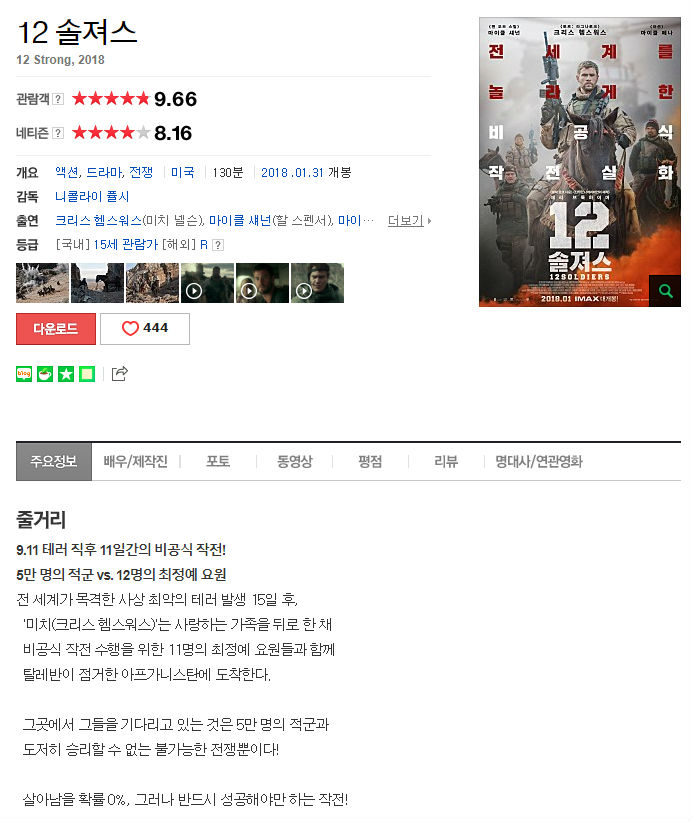693x822 pixels.
Task: Click the green cafe share icon
Action: pyautogui.click(x=45, y=374)
